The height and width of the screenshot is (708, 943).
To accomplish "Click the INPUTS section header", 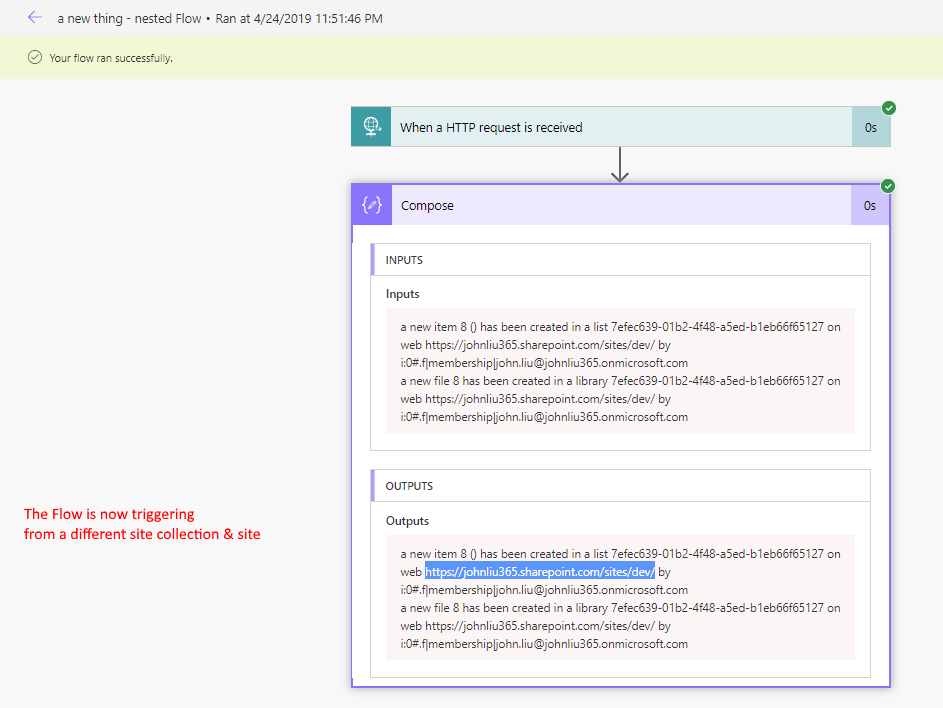I will click(405, 260).
